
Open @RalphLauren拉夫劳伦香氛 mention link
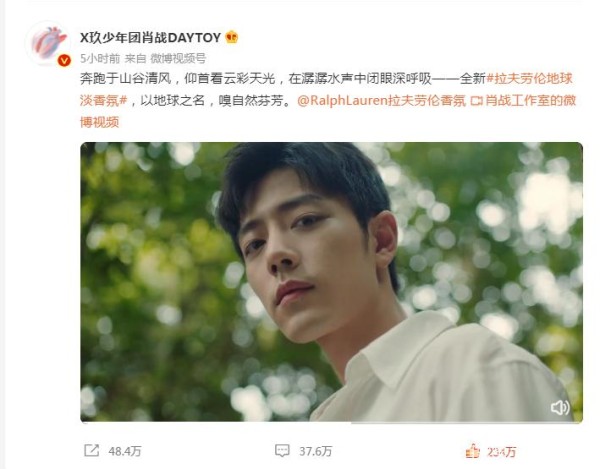(x=382, y=101)
